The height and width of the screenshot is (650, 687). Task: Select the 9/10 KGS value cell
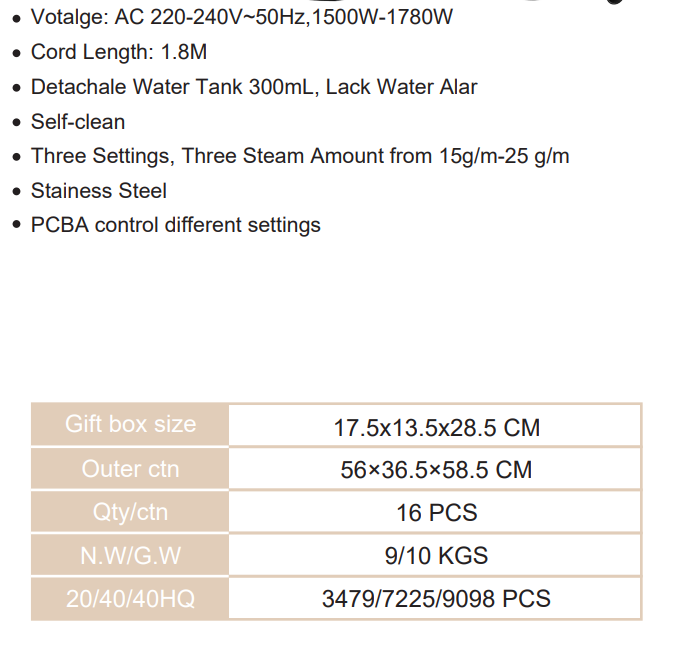click(x=436, y=556)
